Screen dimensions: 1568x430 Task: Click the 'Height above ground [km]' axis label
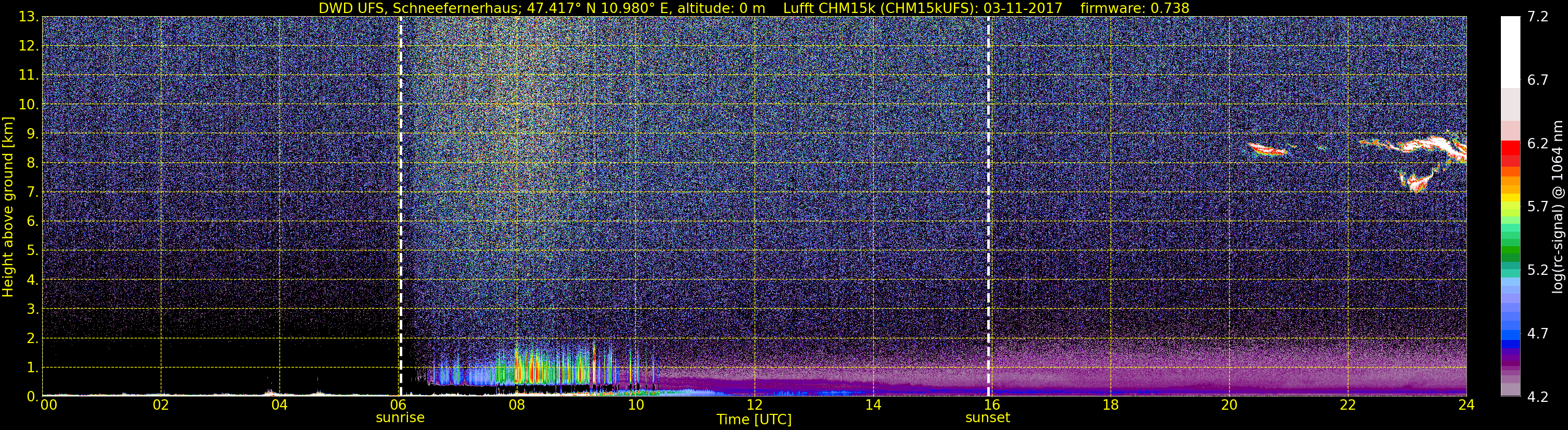pos(8,207)
